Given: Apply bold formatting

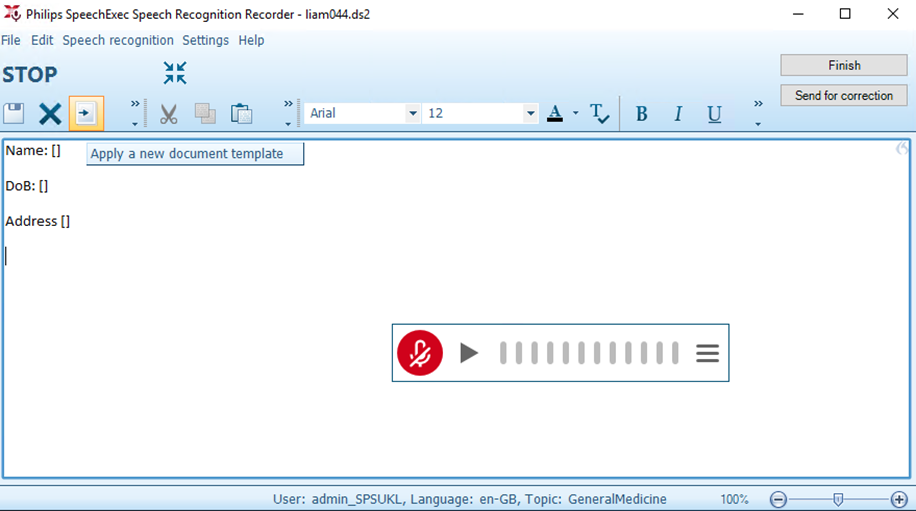Looking at the screenshot, I should point(641,113).
